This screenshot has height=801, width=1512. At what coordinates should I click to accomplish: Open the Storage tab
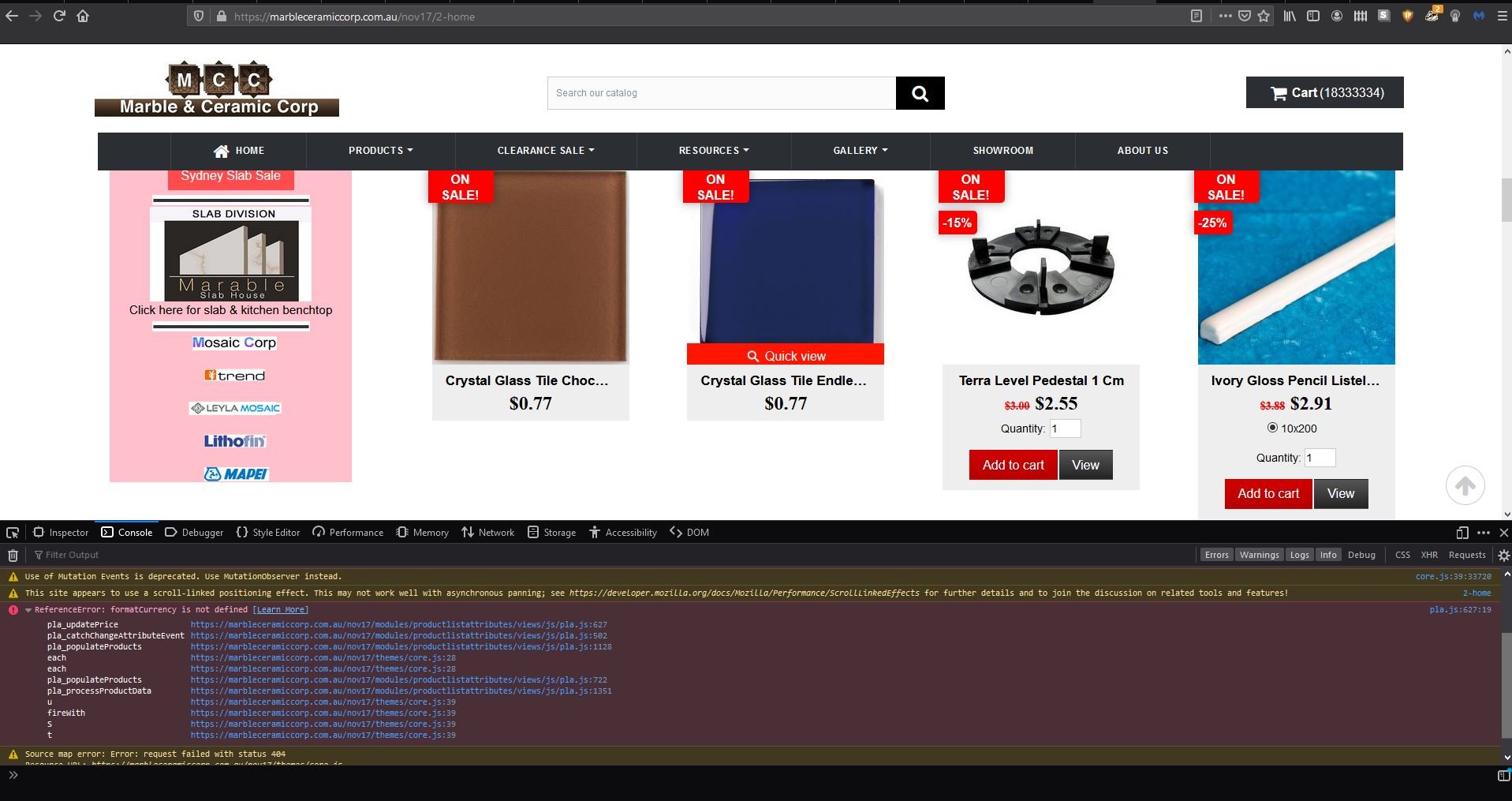tap(551, 533)
